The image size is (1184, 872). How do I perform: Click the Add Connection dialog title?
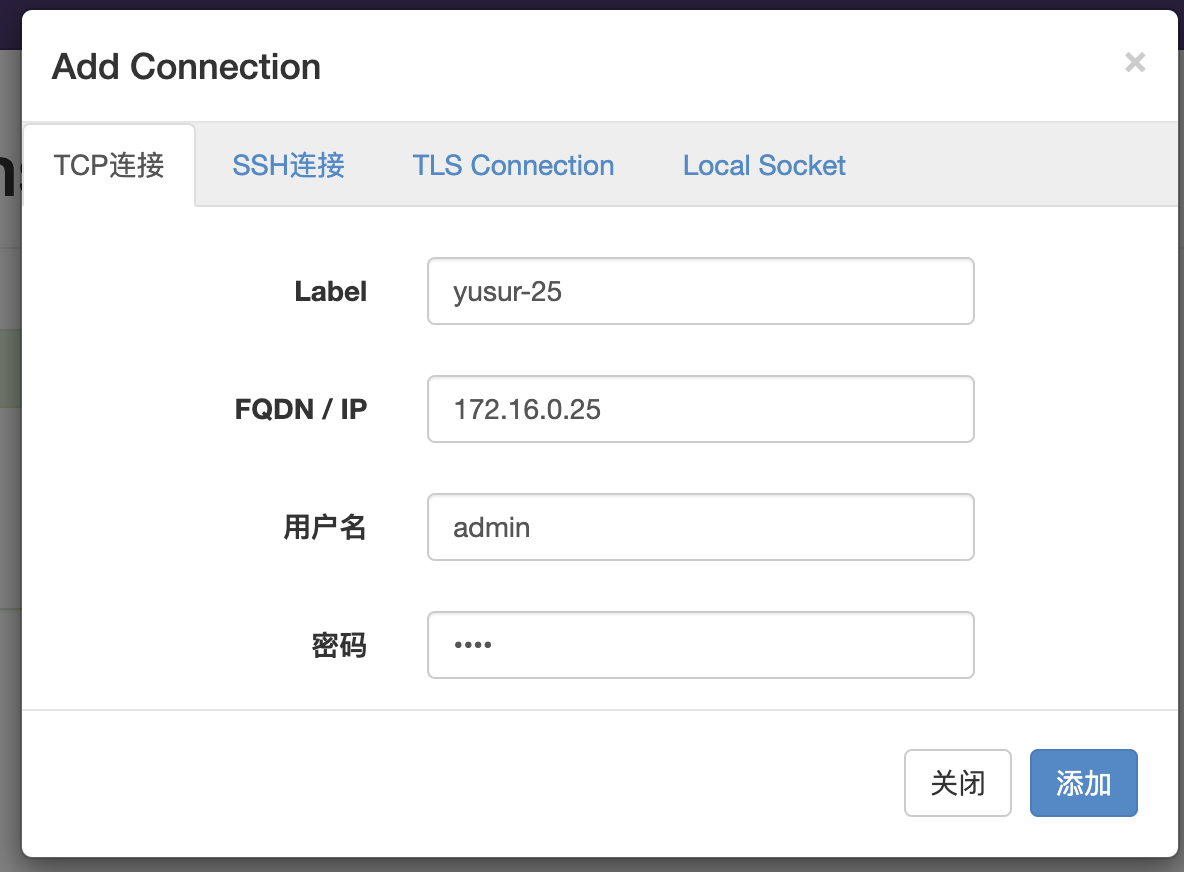click(186, 67)
